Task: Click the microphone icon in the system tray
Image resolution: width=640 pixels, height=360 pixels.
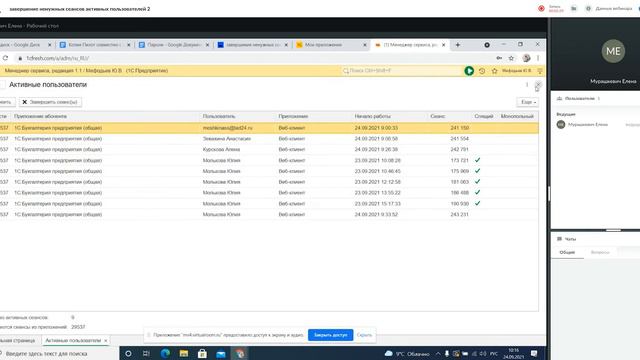Action: pyautogui.click(x=447, y=353)
